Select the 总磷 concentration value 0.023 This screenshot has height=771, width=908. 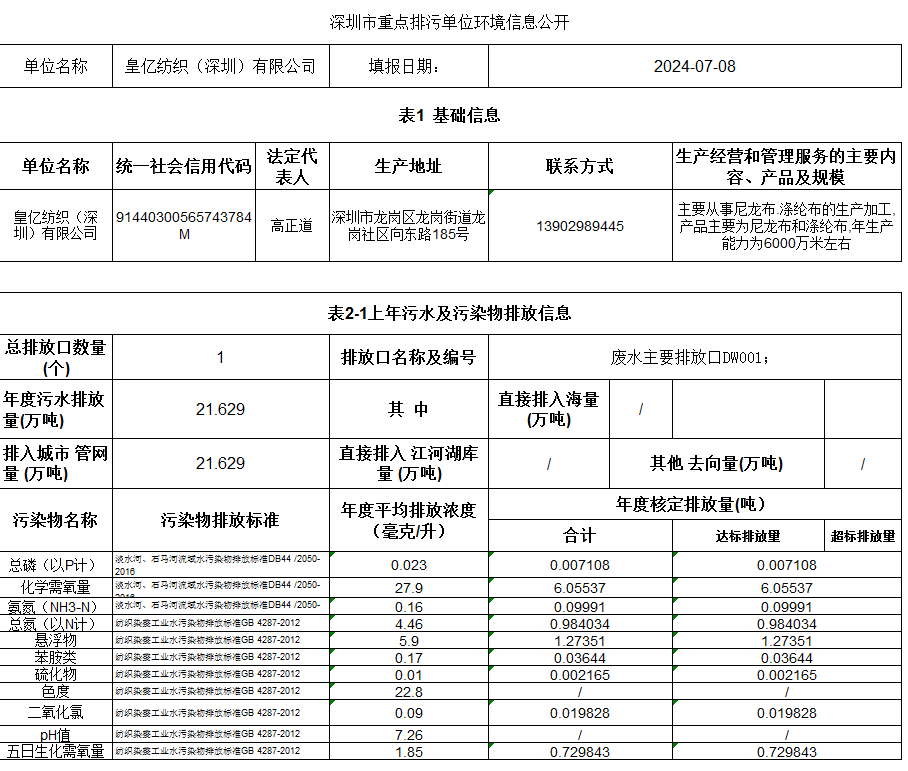409,565
